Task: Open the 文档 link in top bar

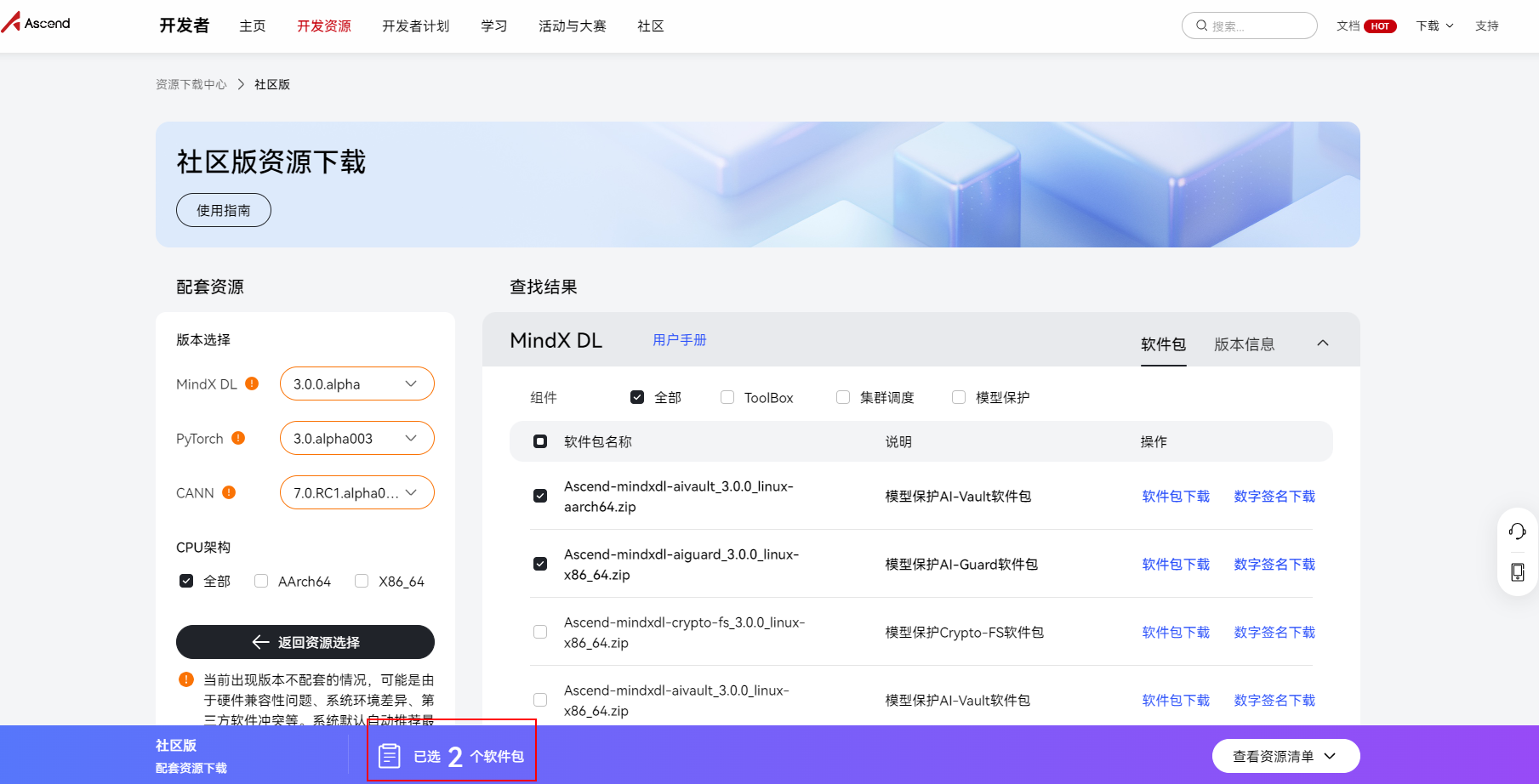Action: pos(1348,26)
